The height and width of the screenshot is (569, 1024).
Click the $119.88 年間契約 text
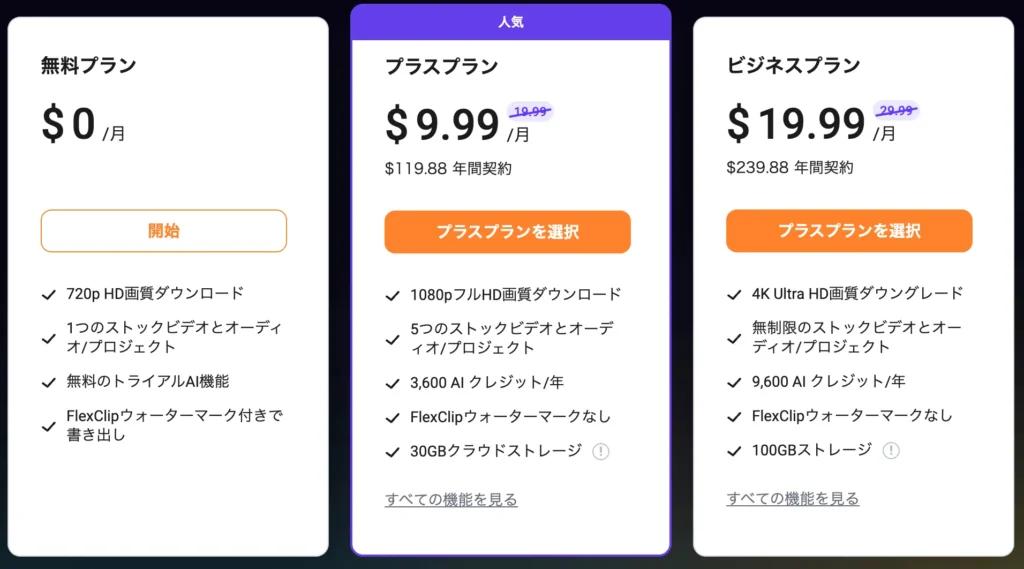[448, 168]
